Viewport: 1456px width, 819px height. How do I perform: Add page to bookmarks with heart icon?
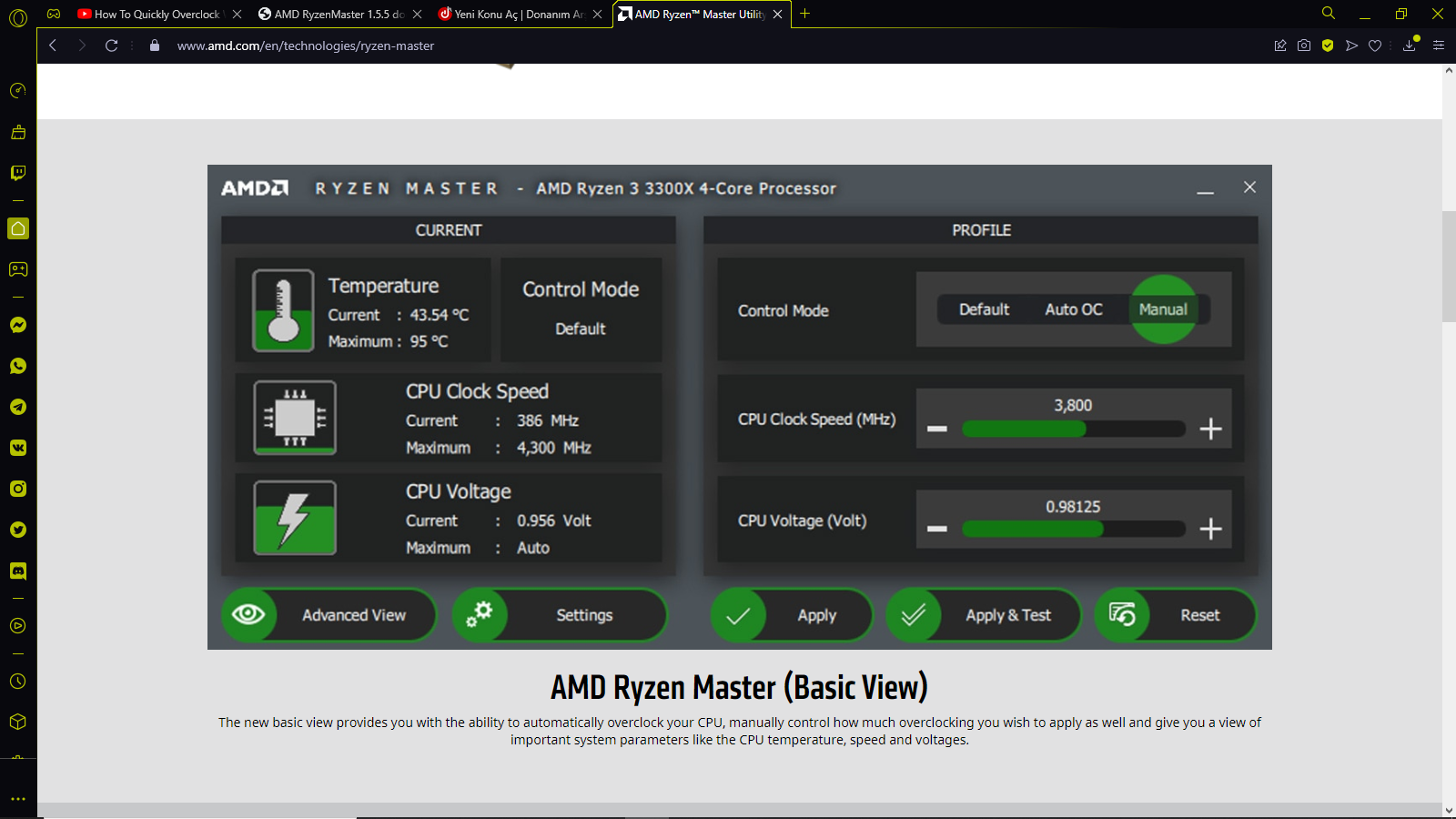(1375, 45)
